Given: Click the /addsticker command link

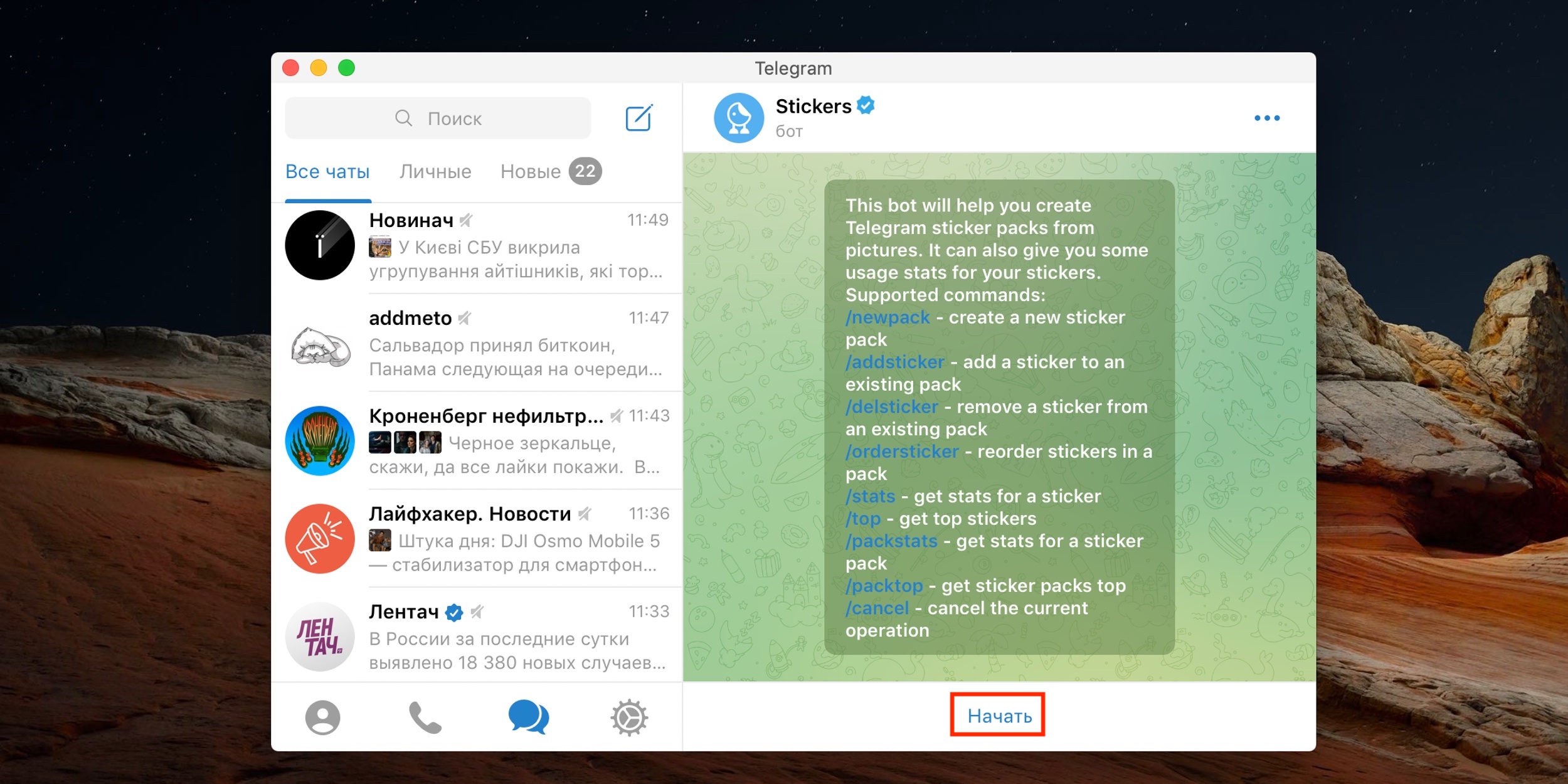Looking at the screenshot, I should (x=895, y=362).
